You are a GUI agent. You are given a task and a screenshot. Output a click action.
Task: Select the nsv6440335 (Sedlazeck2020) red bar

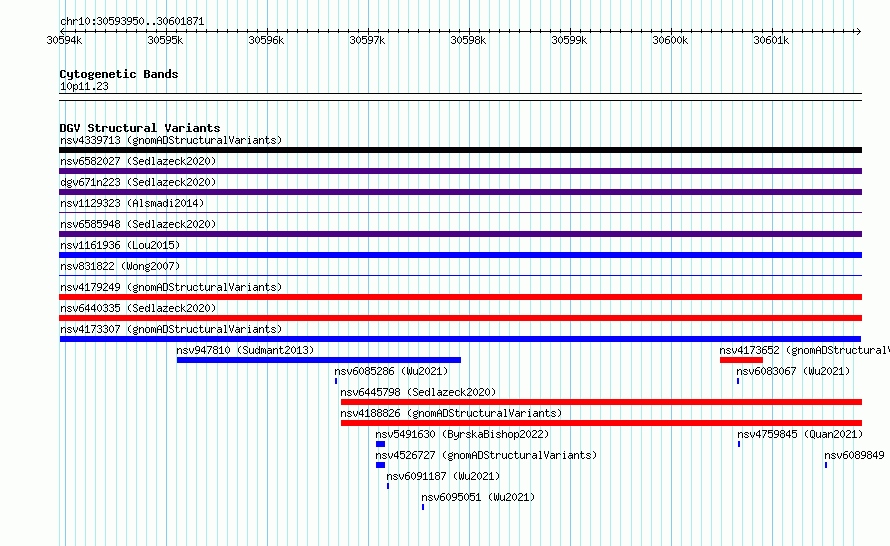click(x=460, y=318)
